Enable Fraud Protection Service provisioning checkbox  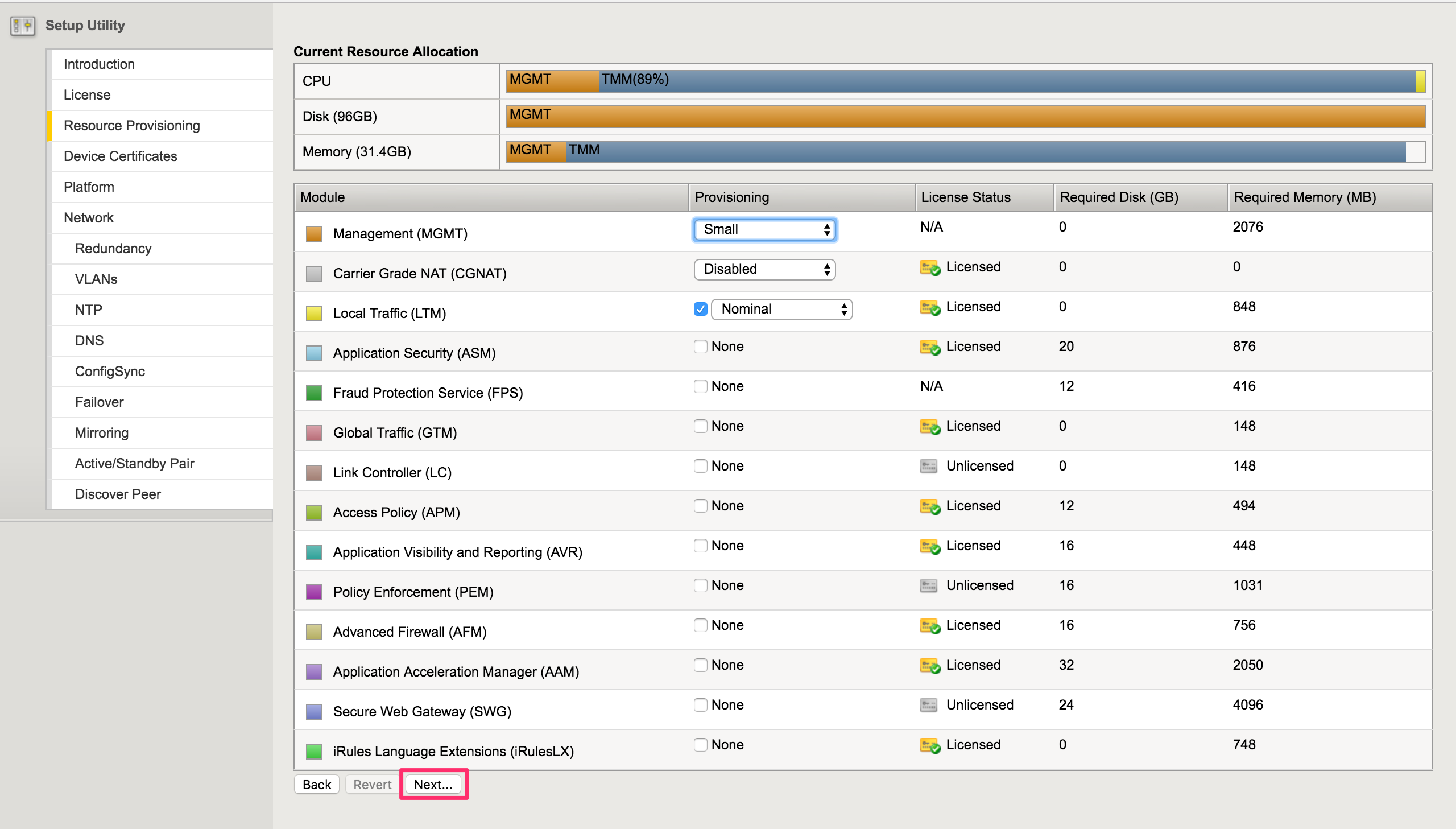pyautogui.click(x=700, y=386)
